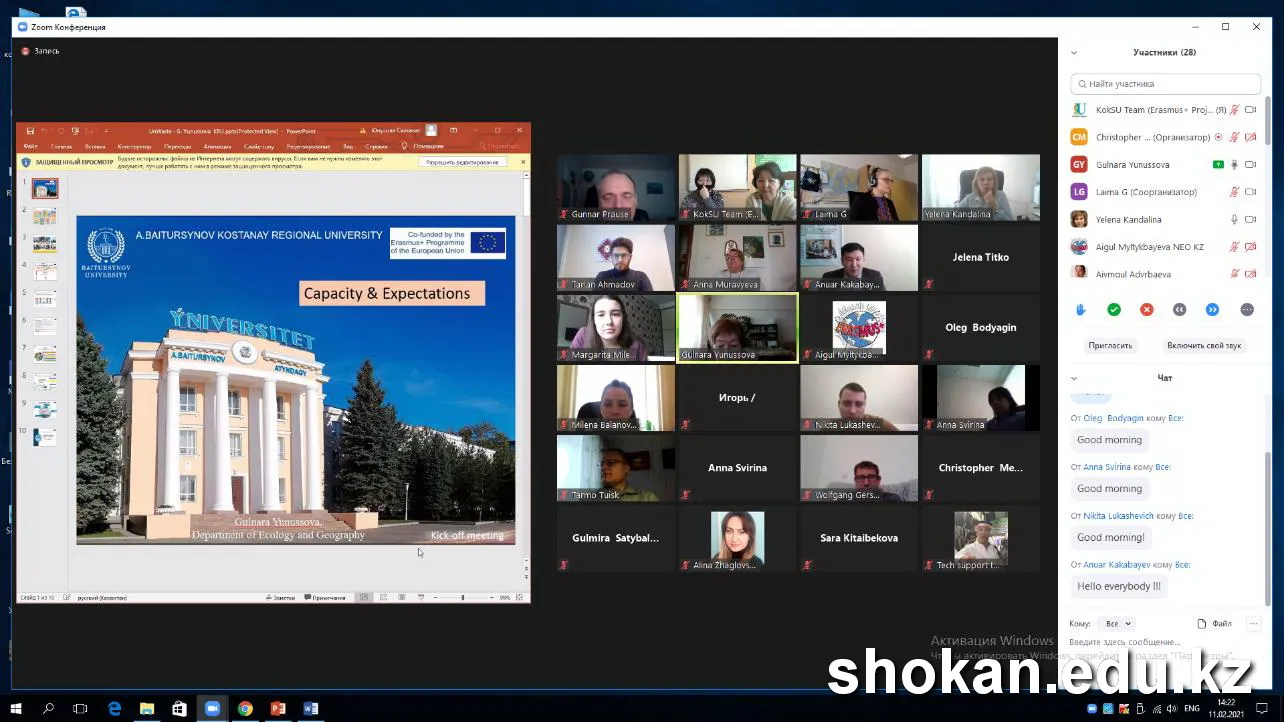Toggle Yelena Kandalina's microphone icon
Viewport: 1284px width, 722px height.
point(1234,219)
